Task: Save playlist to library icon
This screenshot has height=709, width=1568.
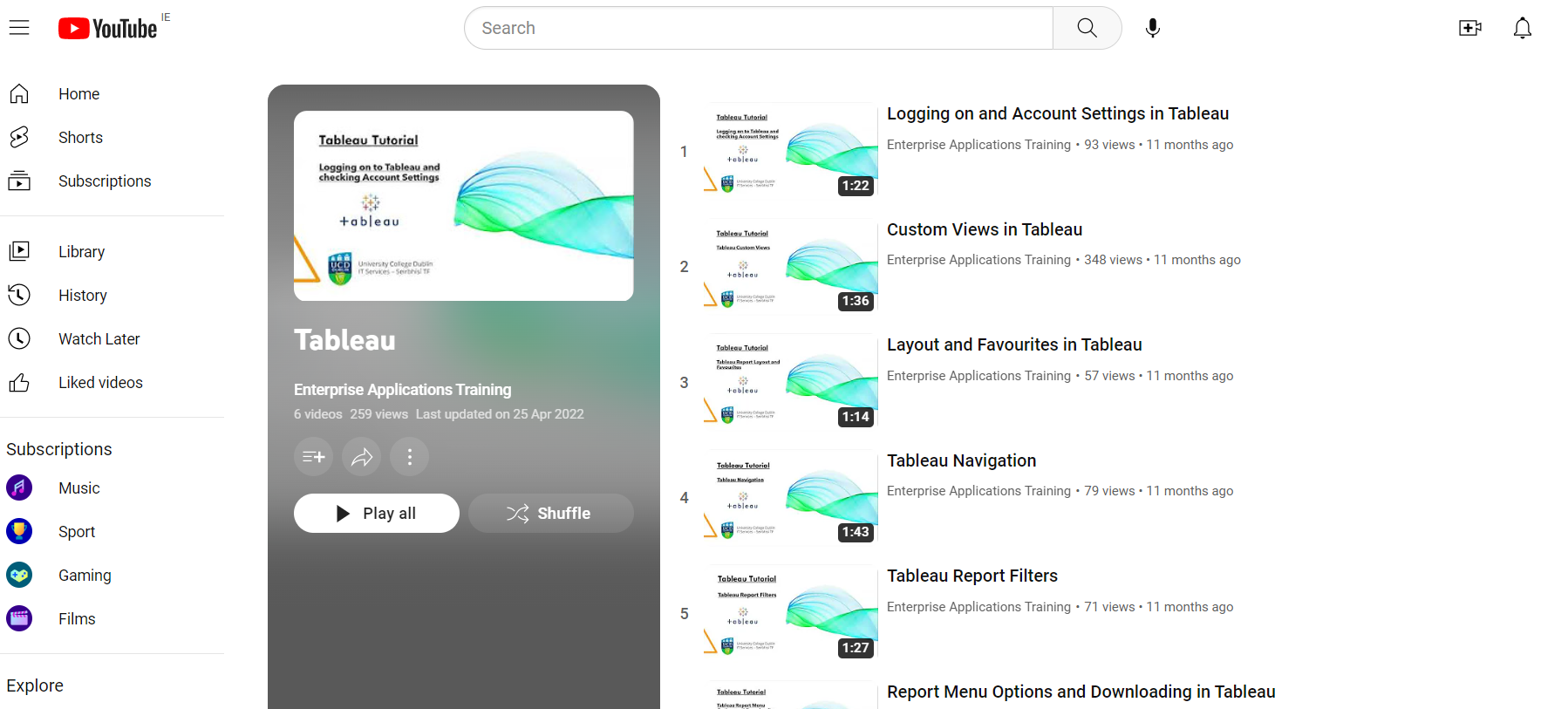Action: coord(313,456)
